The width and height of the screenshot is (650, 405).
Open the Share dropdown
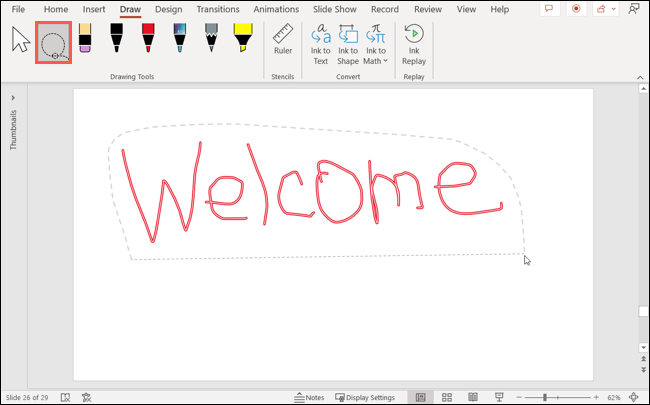click(x=606, y=9)
